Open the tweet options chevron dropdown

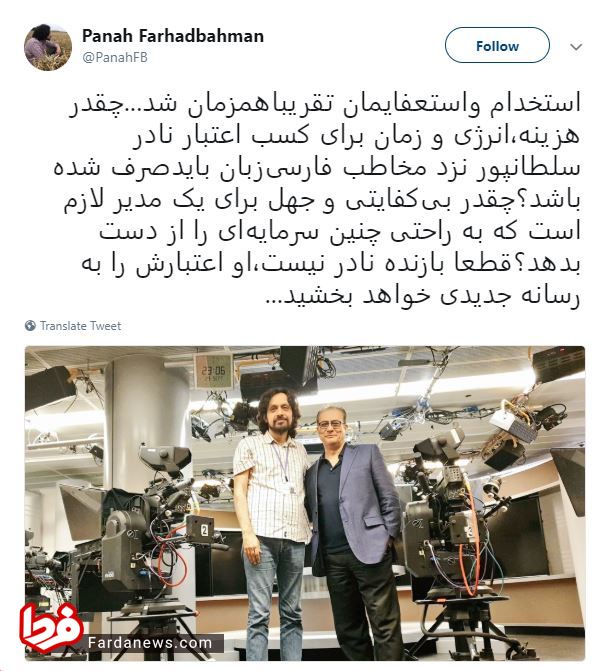(576, 47)
